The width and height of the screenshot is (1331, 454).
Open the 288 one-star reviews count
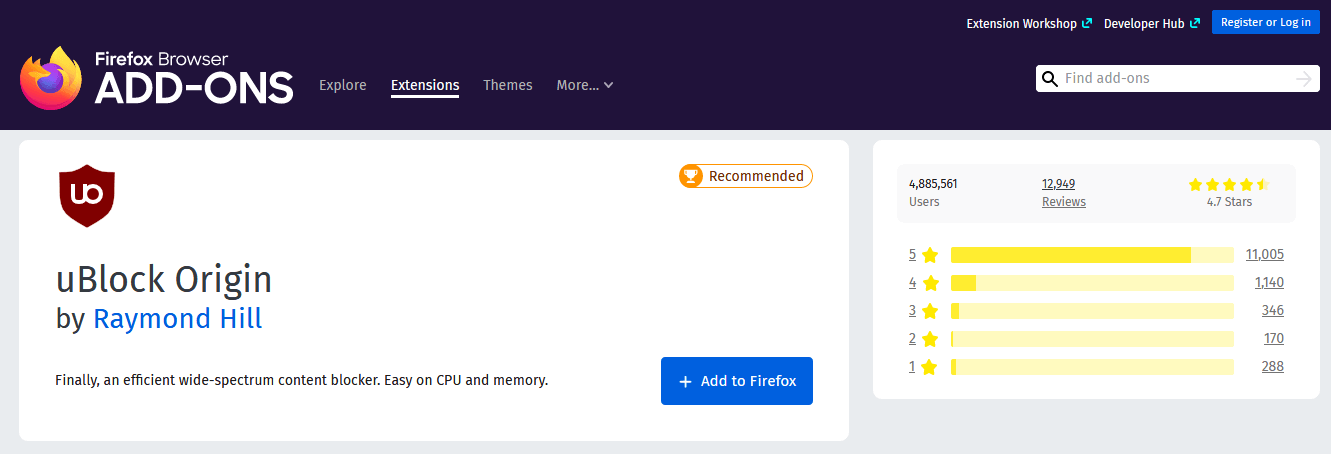pos(1273,367)
